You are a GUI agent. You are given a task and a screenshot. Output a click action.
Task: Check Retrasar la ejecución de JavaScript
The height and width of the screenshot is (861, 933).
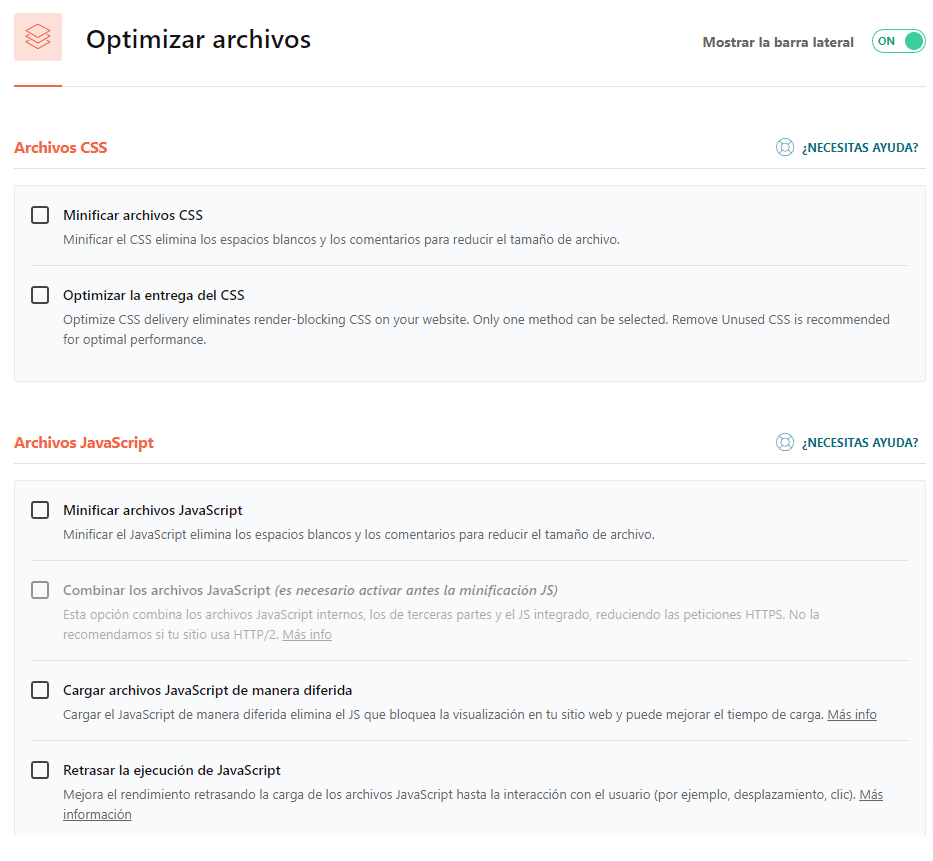40,770
